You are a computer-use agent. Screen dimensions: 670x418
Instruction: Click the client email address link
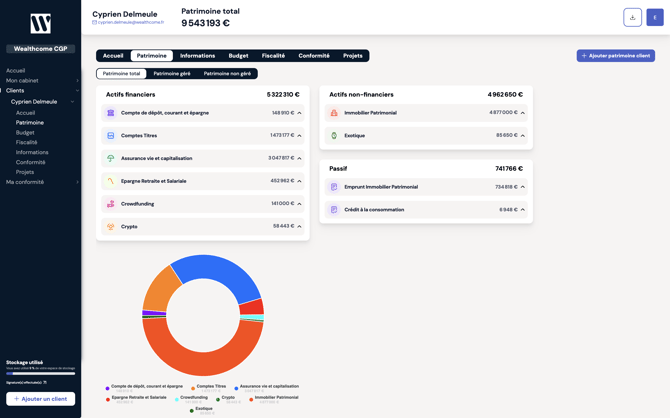coord(130,22)
